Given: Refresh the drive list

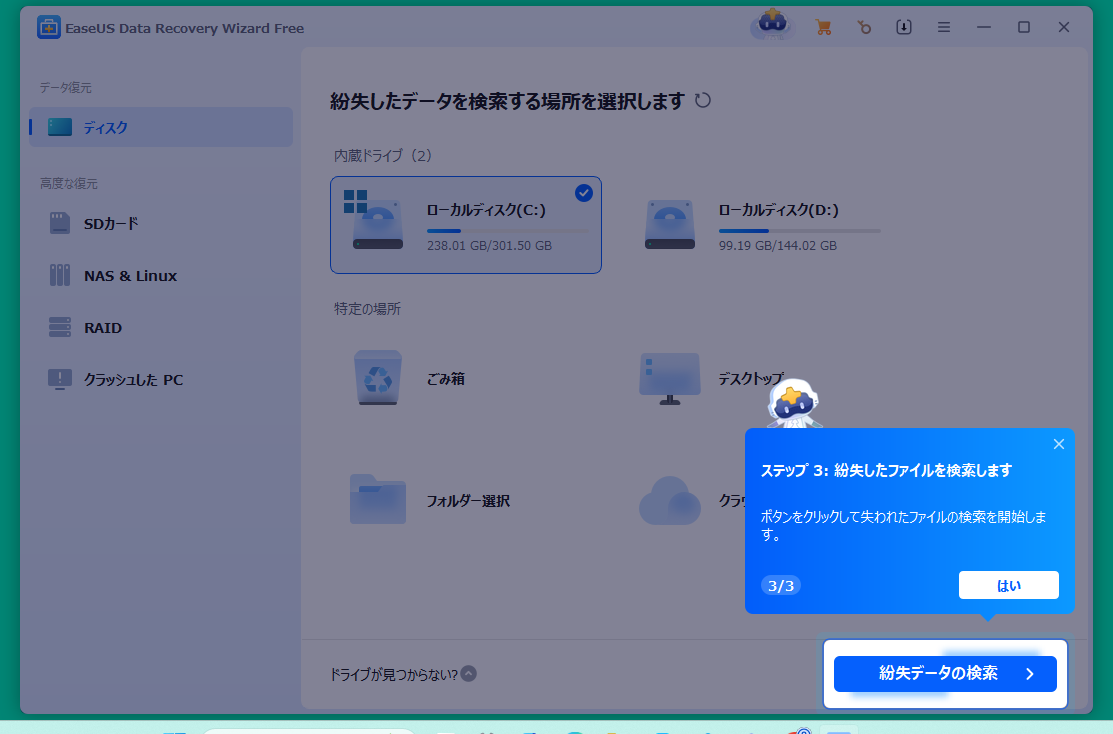Looking at the screenshot, I should click(x=703, y=100).
